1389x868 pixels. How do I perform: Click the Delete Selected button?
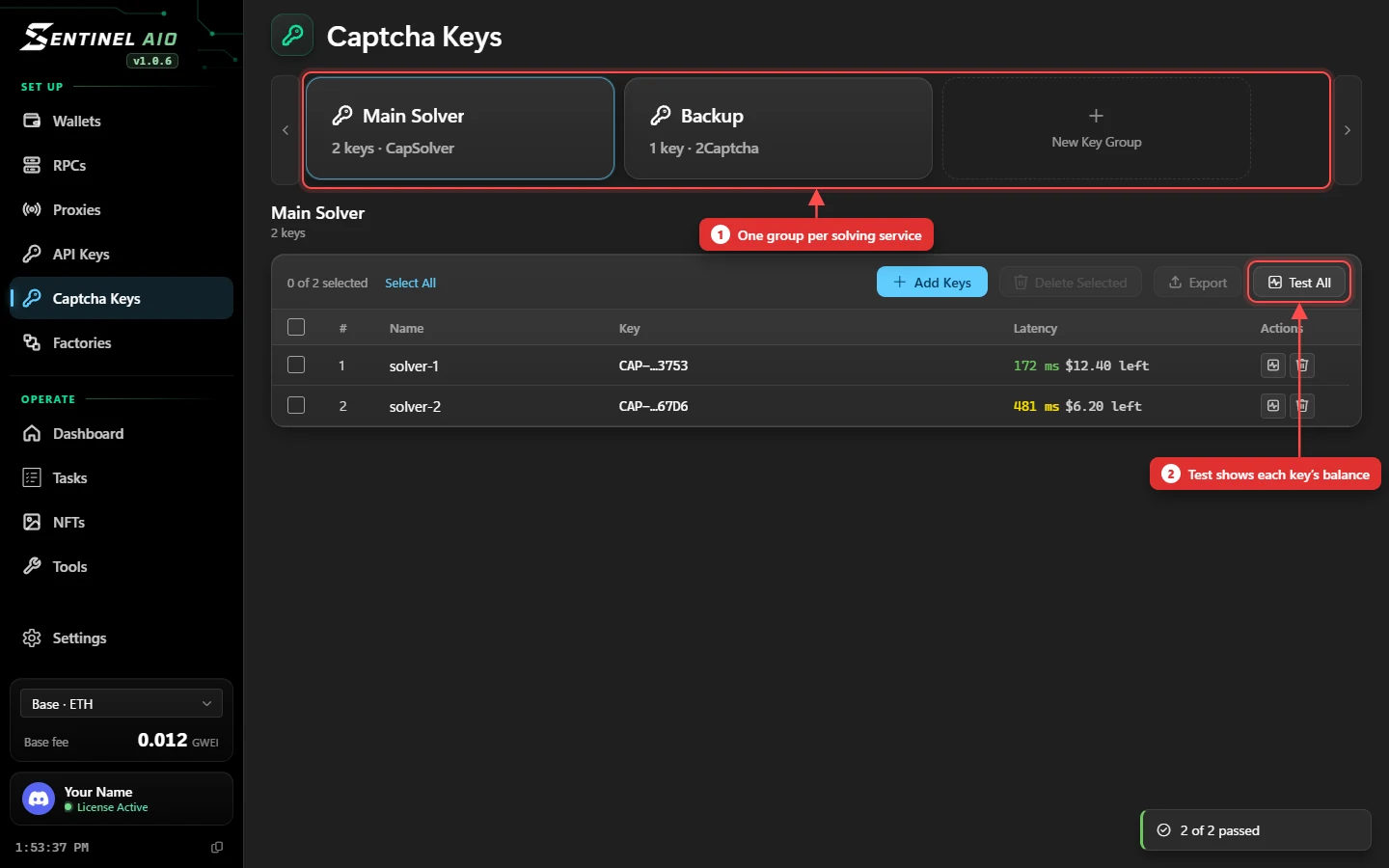pyautogui.click(x=1071, y=282)
